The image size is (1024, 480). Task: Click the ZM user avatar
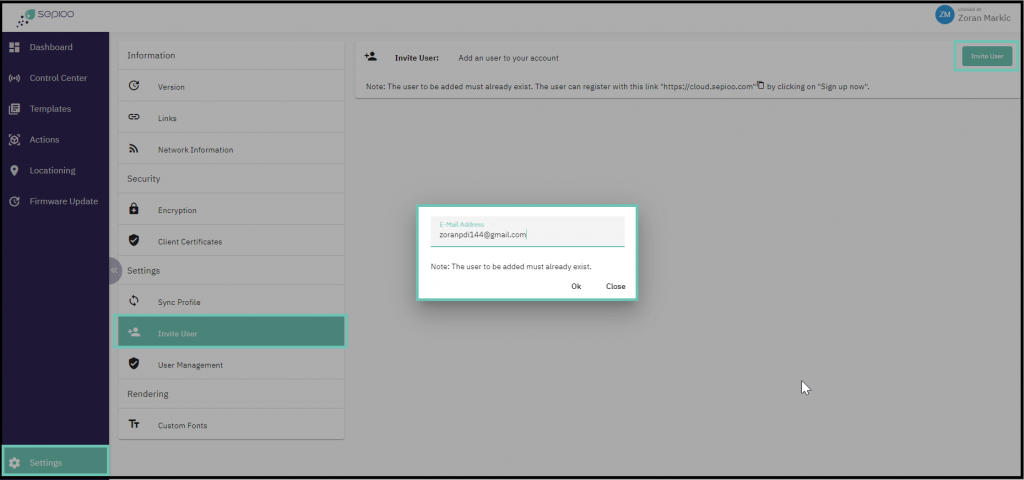point(944,14)
